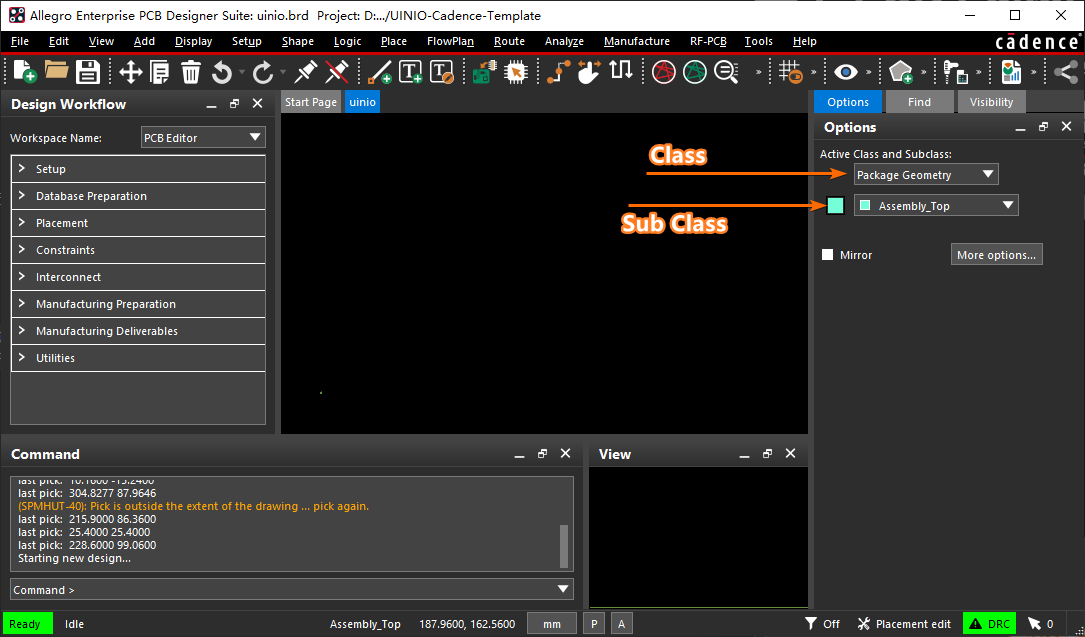Click the New file toolbar icon
The image size is (1085, 637).
pyautogui.click(x=24, y=72)
